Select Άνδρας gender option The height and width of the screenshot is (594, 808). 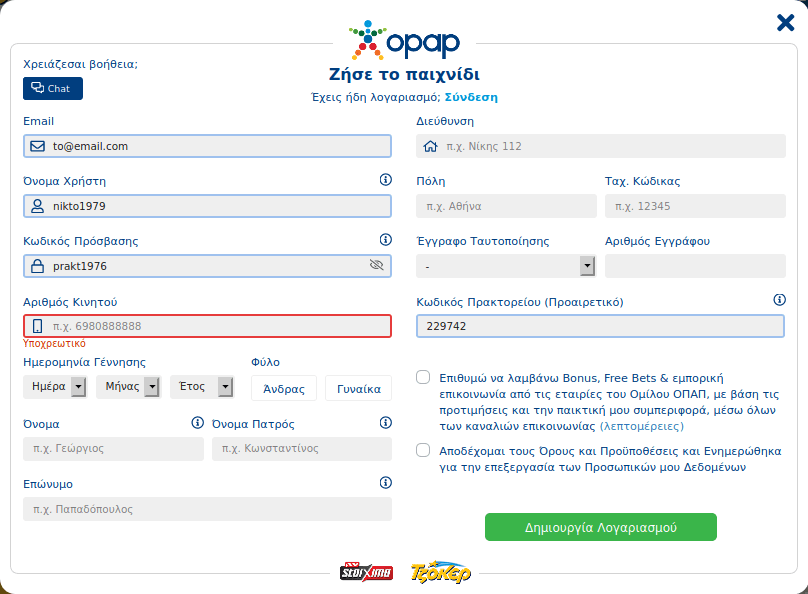coord(284,388)
